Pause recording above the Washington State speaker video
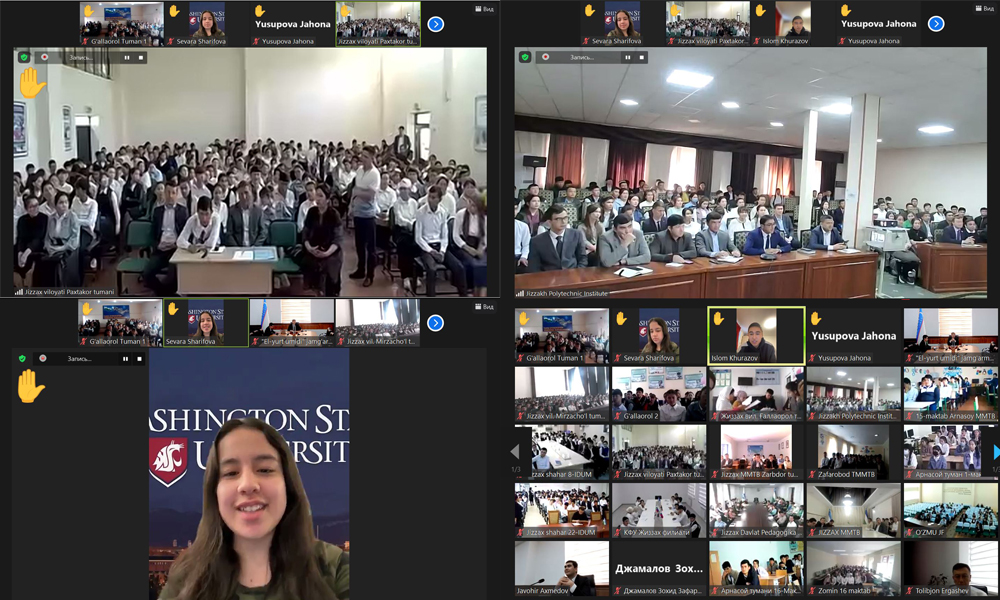 point(125,358)
